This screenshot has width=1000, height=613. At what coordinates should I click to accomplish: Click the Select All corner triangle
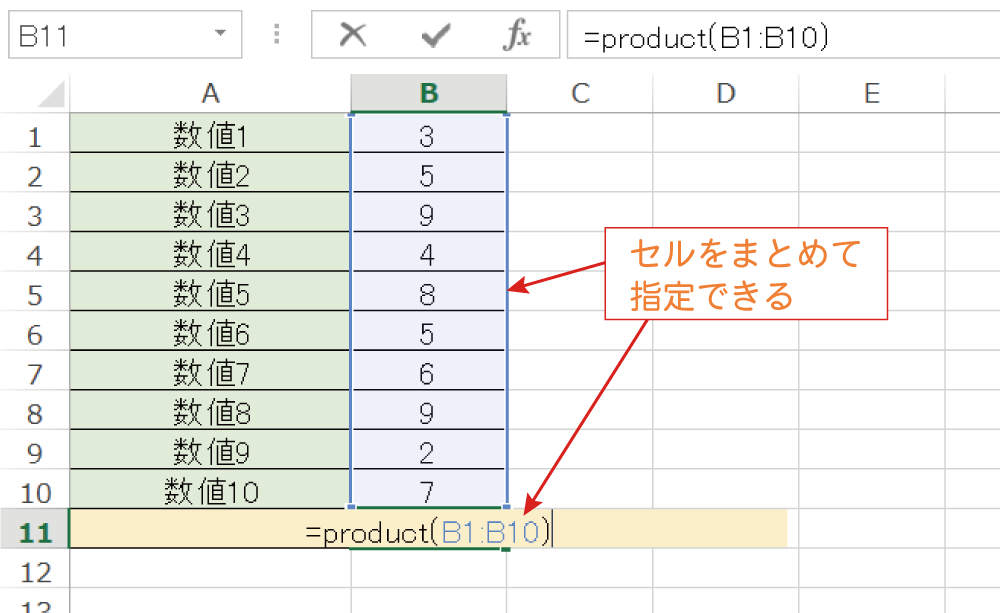(50, 95)
